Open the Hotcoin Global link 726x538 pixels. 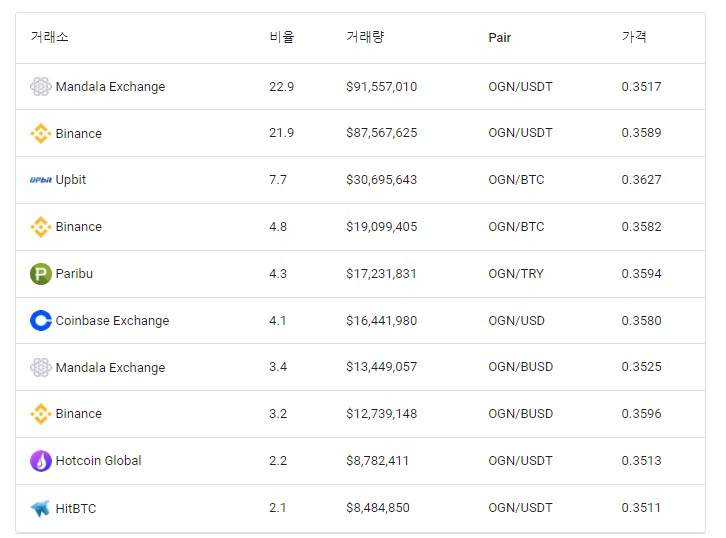pos(99,461)
